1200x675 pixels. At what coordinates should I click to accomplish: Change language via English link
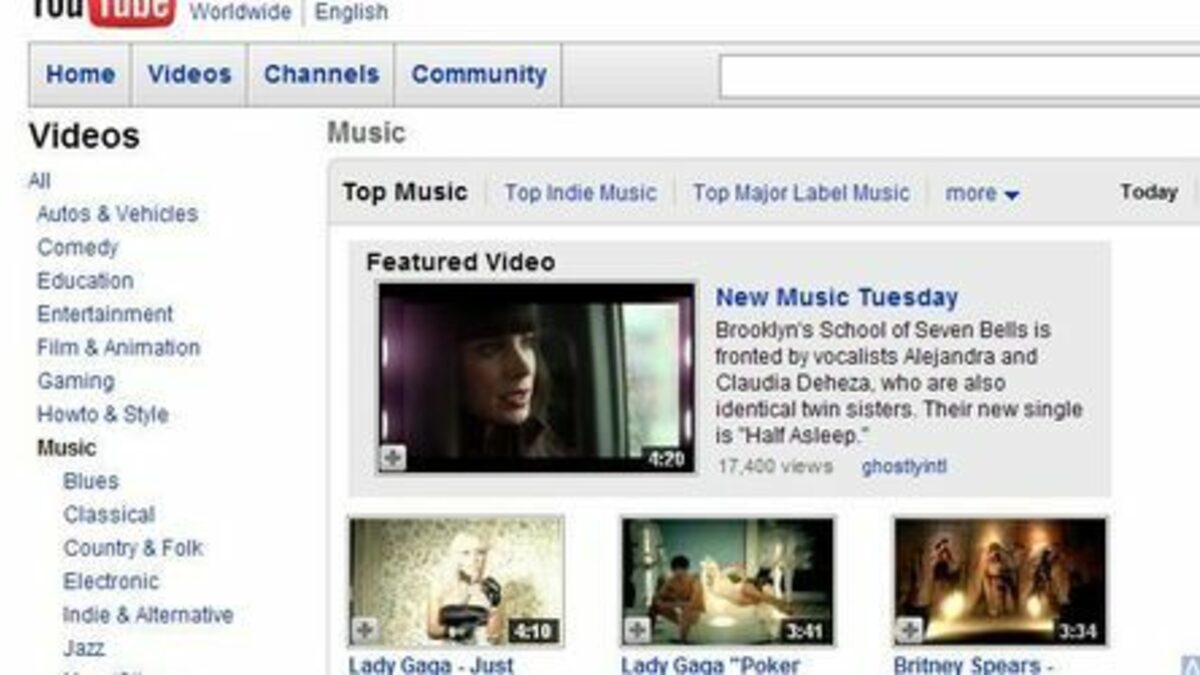(351, 12)
